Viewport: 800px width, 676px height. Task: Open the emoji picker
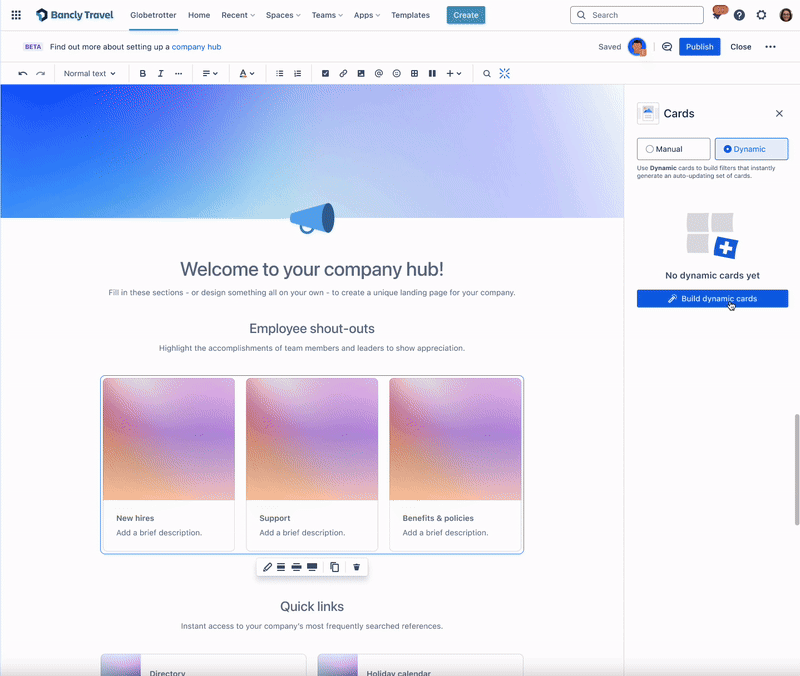click(x=396, y=73)
